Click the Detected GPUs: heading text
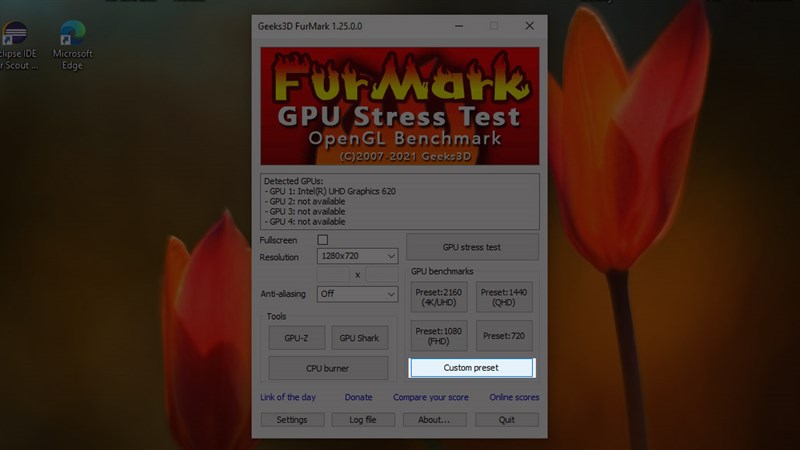 [293, 181]
